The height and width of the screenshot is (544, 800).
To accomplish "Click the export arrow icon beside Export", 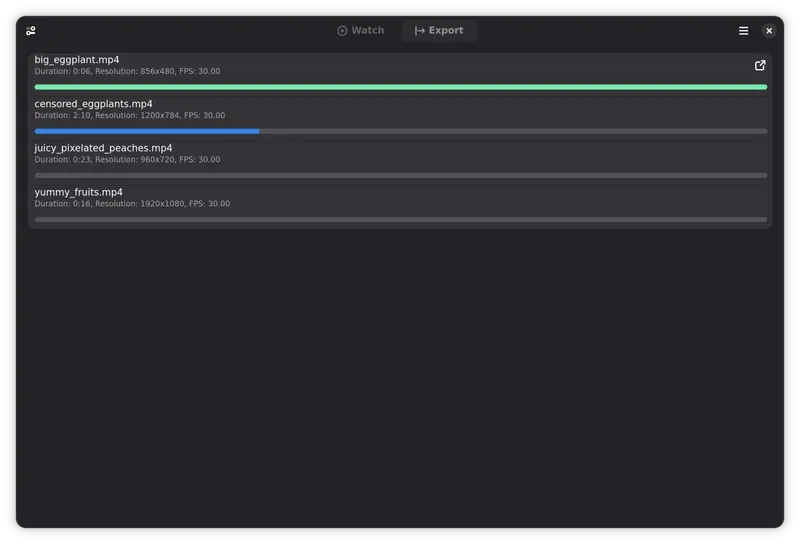I will (x=420, y=31).
